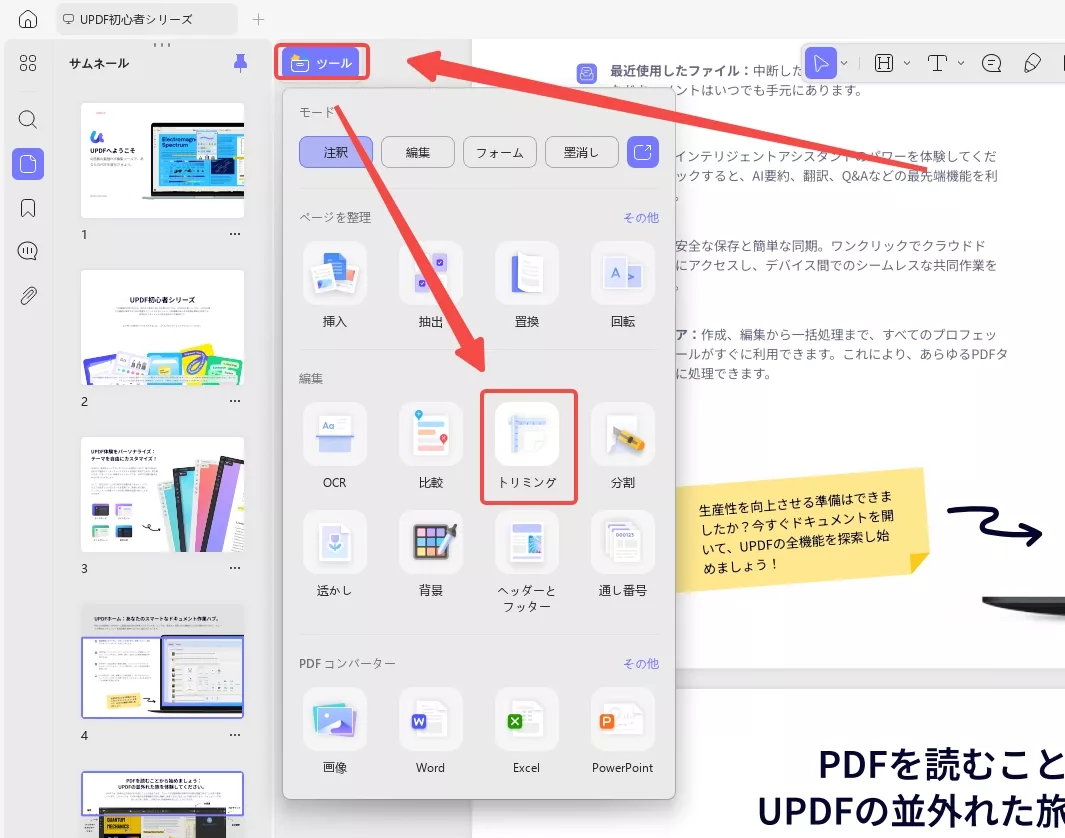Open その他 link for ページを整理

click(x=641, y=217)
